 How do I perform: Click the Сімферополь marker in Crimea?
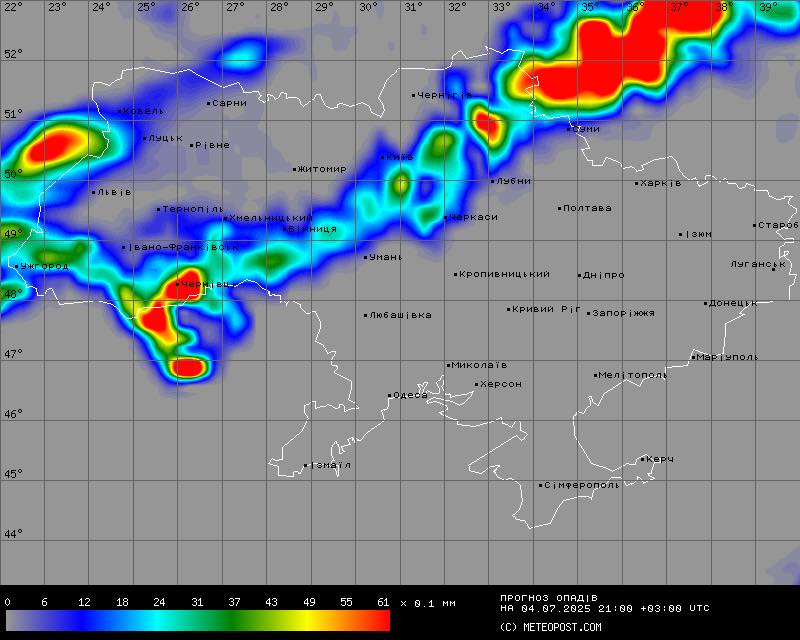[x=541, y=486]
